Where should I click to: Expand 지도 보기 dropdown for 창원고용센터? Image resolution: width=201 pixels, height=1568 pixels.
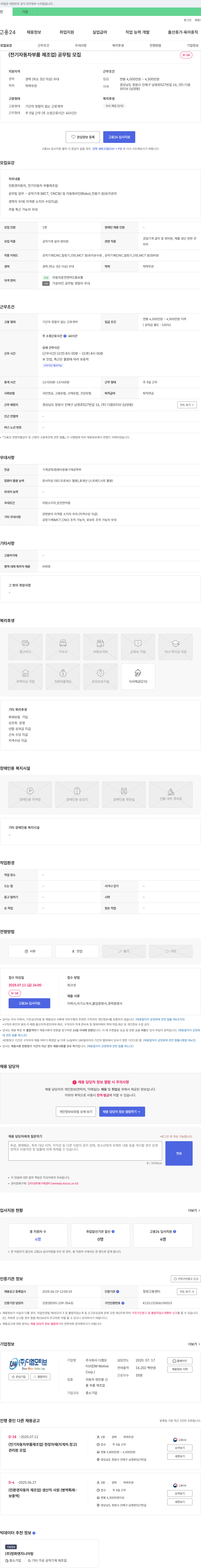(x=187, y=1292)
